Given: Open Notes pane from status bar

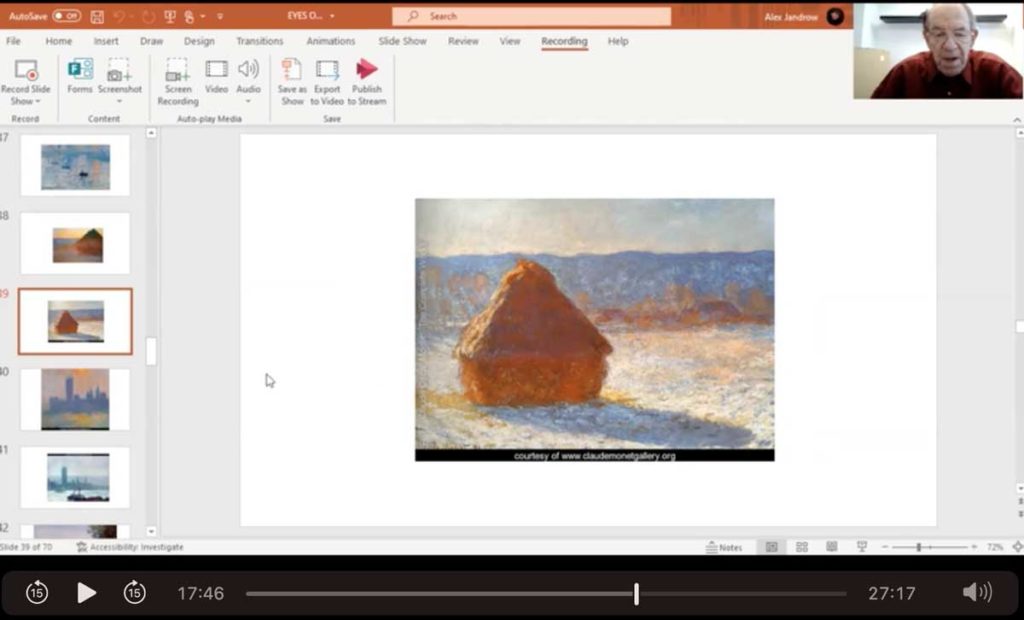Looking at the screenshot, I should [724, 547].
